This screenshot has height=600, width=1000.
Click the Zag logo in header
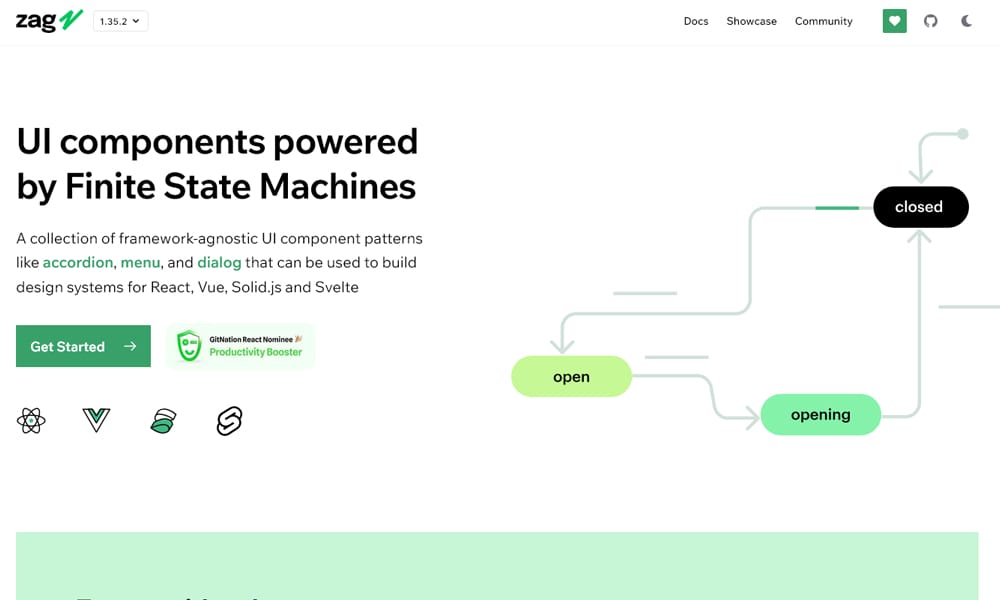pyautogui.click(x=49, y=20)
